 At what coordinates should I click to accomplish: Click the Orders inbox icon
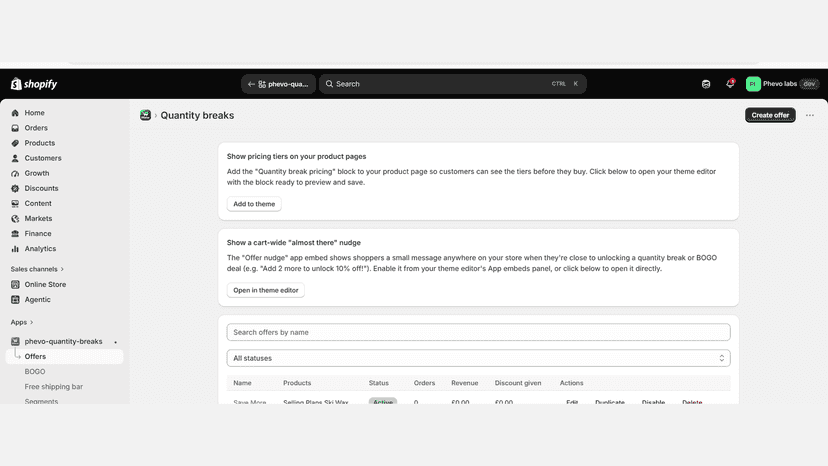pyautogui.click(x=15, y=128)
